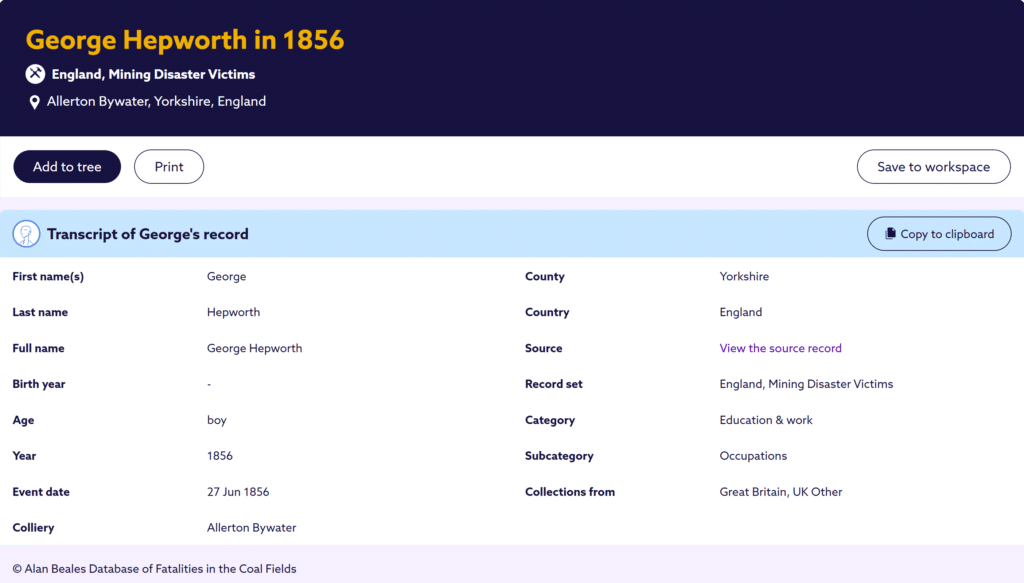Open the View the source record link
Viewport: 1024px width, 583px height.
[780, 348]
